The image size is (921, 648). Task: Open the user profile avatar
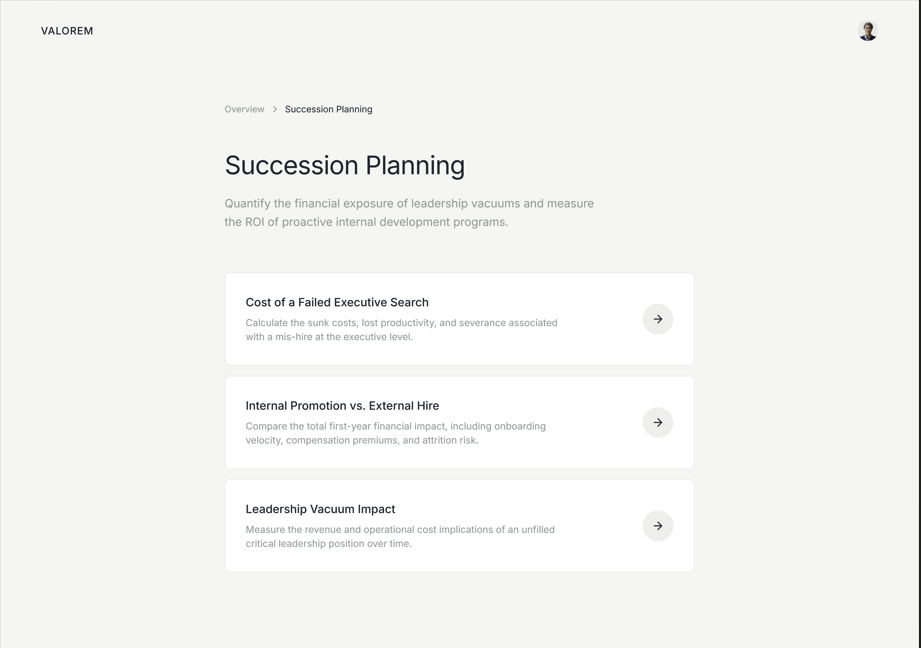click(867, 31)
